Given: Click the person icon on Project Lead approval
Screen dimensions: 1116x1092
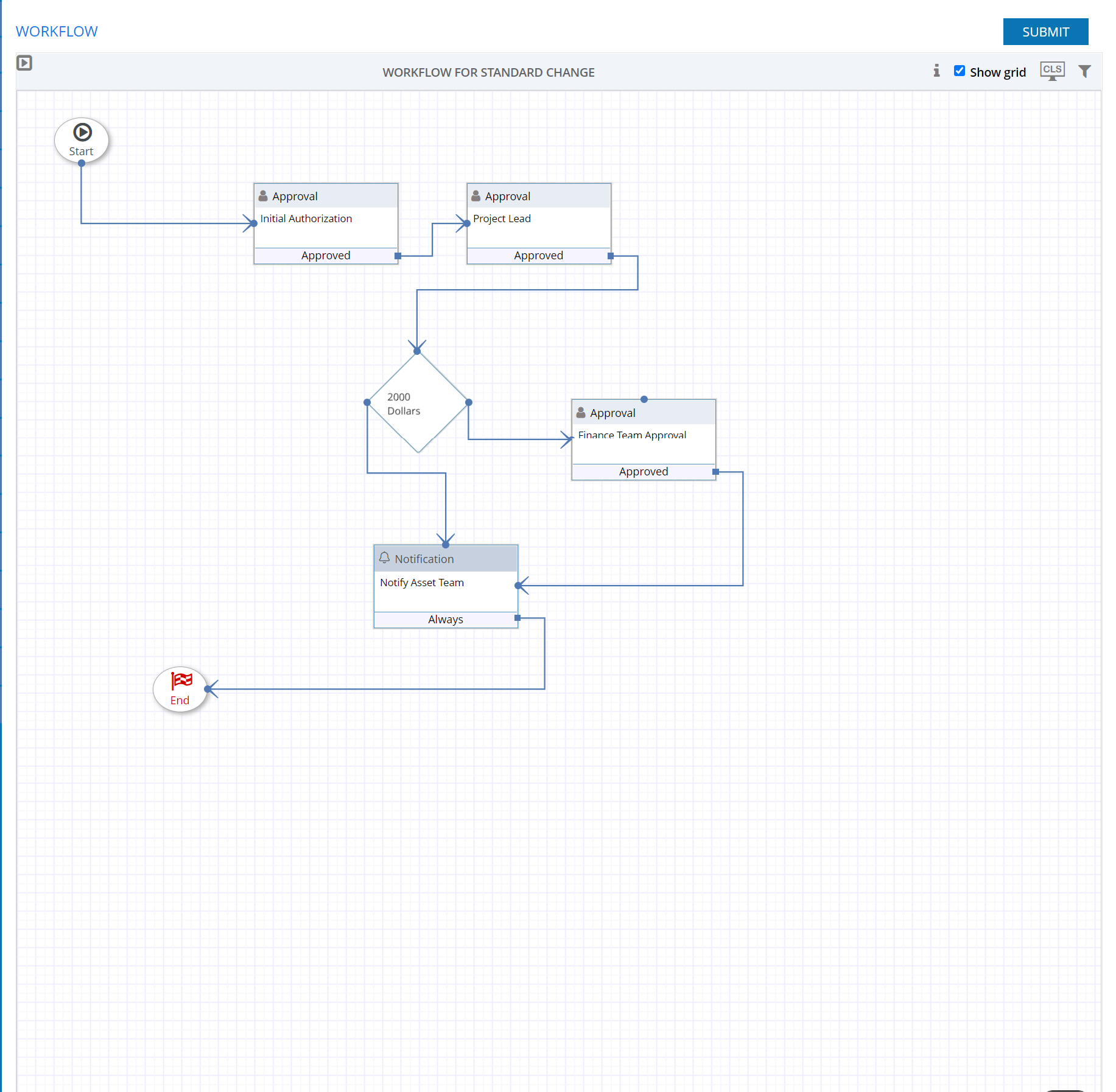Looking at the screenshot, I should (476, 196).
